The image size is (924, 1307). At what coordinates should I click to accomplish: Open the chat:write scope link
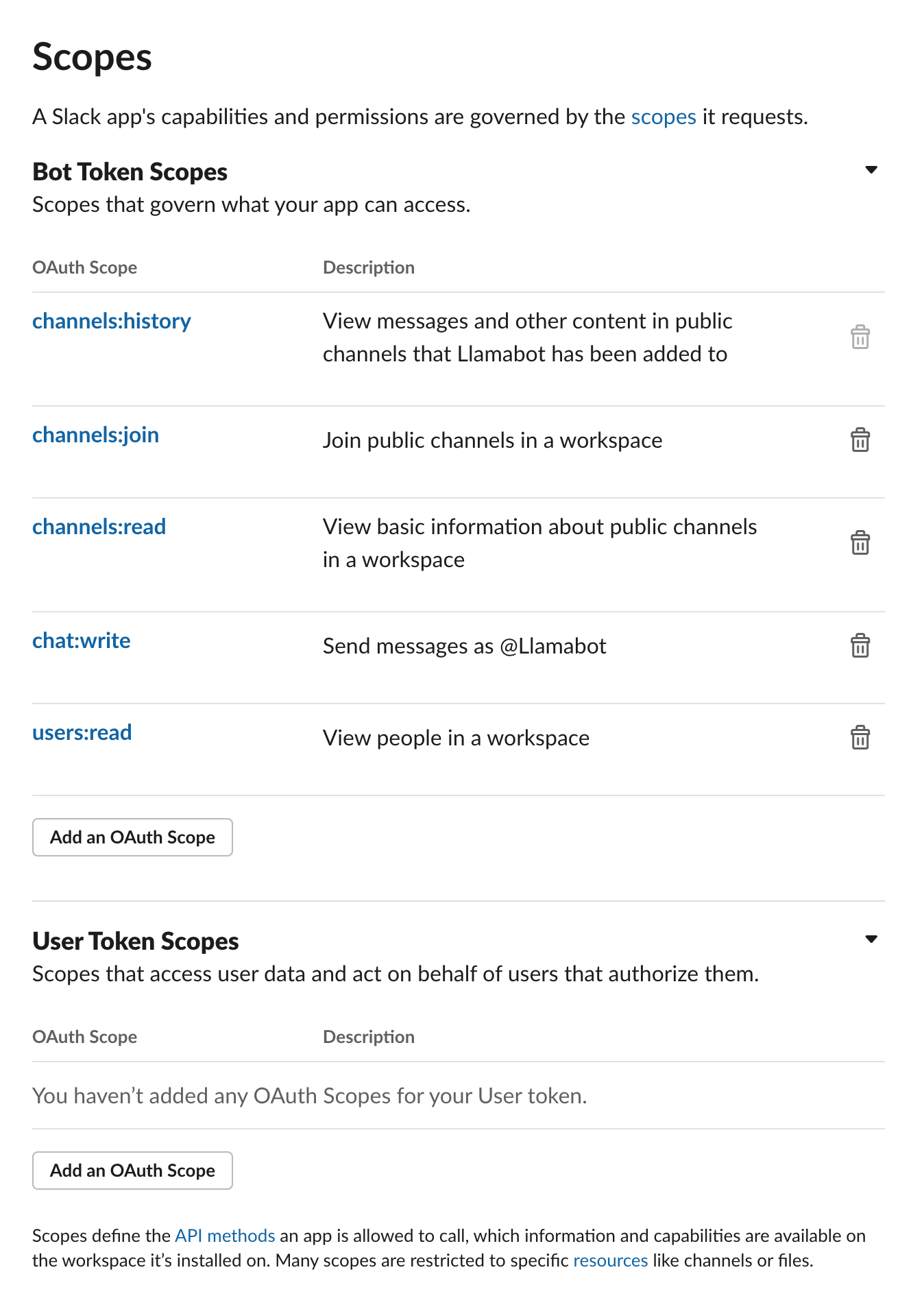[82, 640]
